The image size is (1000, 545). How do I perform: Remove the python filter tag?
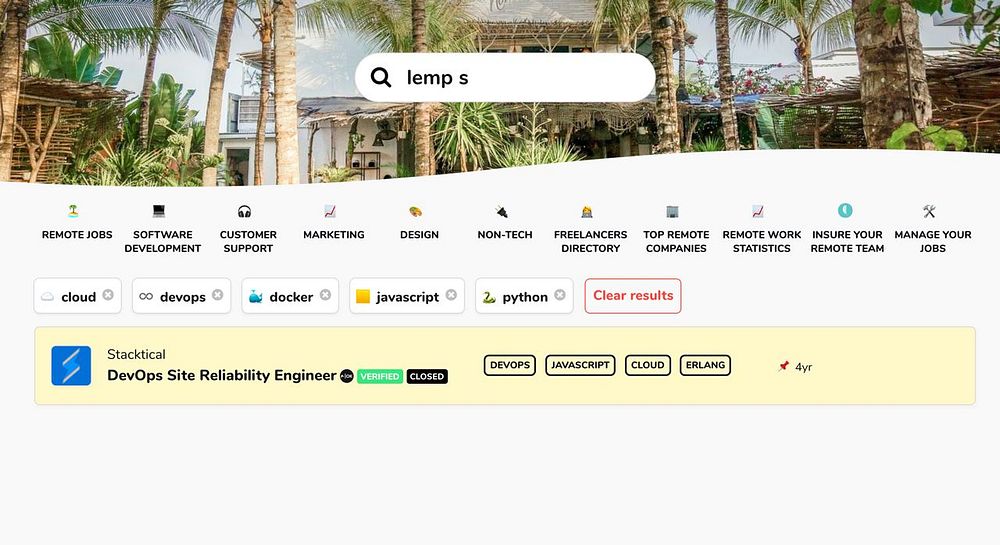(559, 294)
